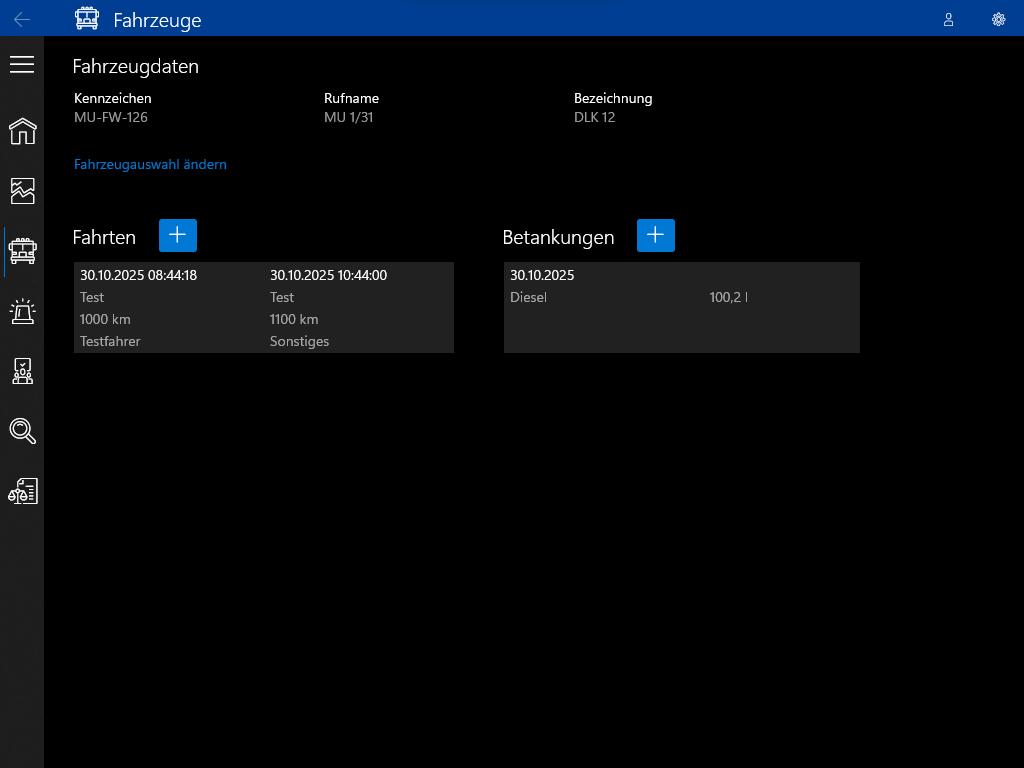Click the Kennzeichen label

(112, 99)
